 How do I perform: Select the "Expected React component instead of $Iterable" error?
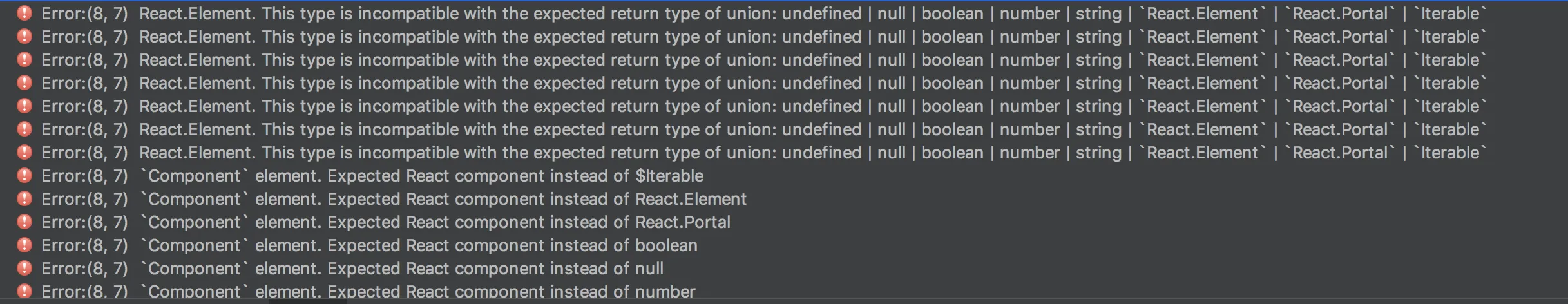(x=425, y=176)
